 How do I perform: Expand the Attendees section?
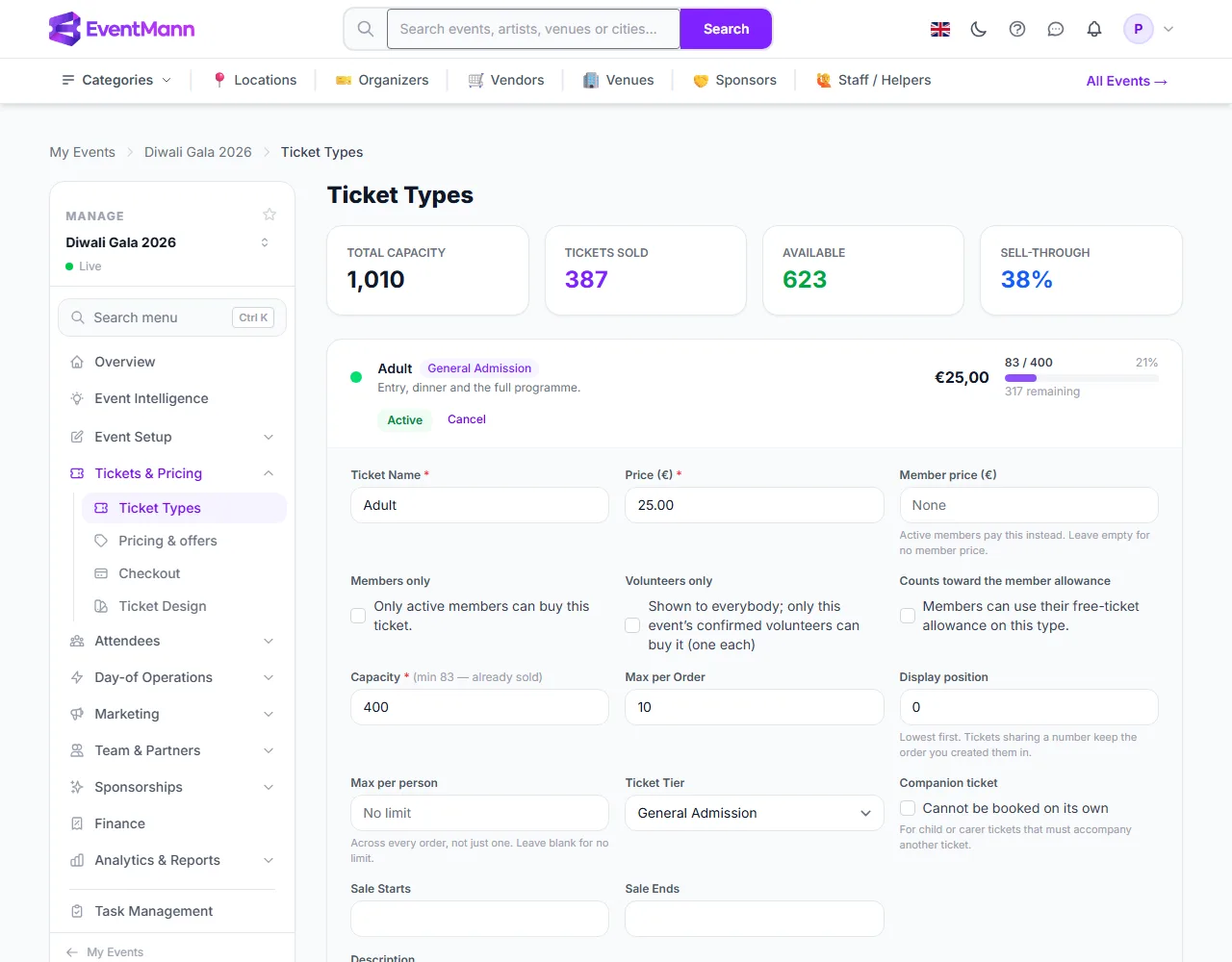[x=172, y=641]
